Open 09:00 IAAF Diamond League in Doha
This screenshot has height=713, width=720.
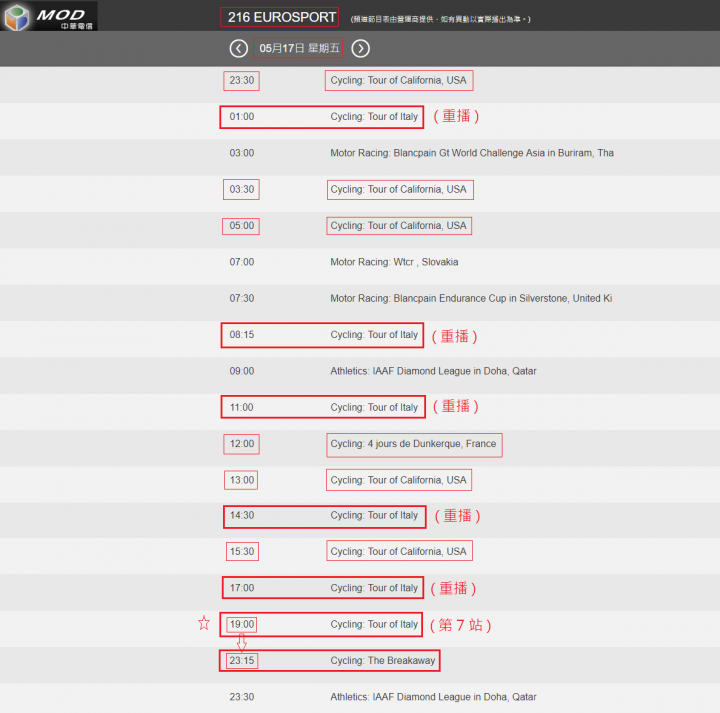click(x=433, y=371)
